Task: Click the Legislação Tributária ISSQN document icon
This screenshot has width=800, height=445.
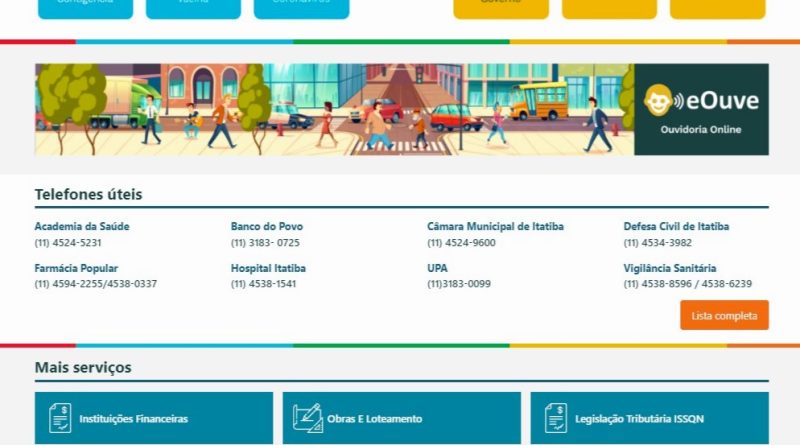Action: (555, 418)
